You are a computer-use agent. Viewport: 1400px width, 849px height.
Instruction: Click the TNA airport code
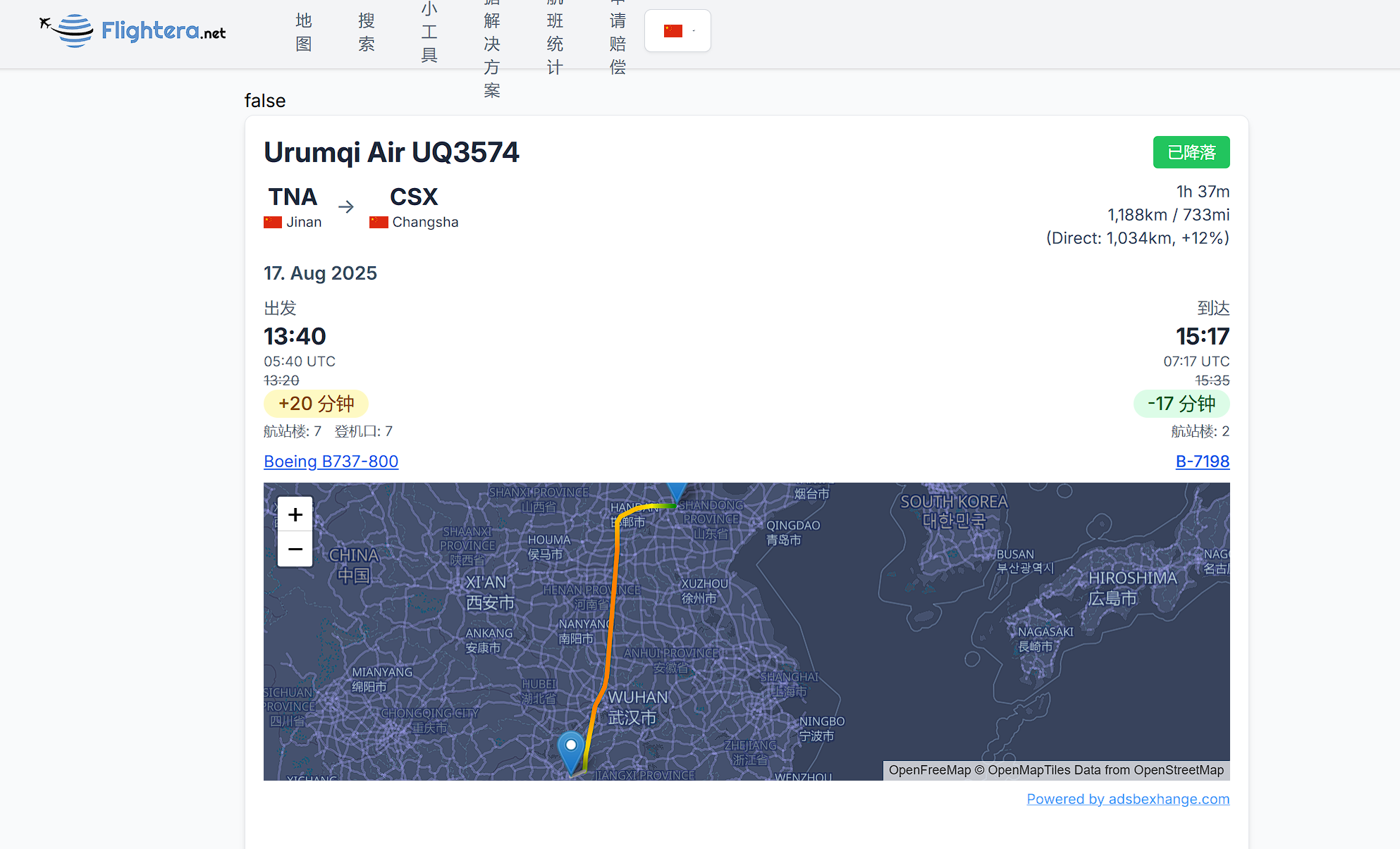click(293, 197)
